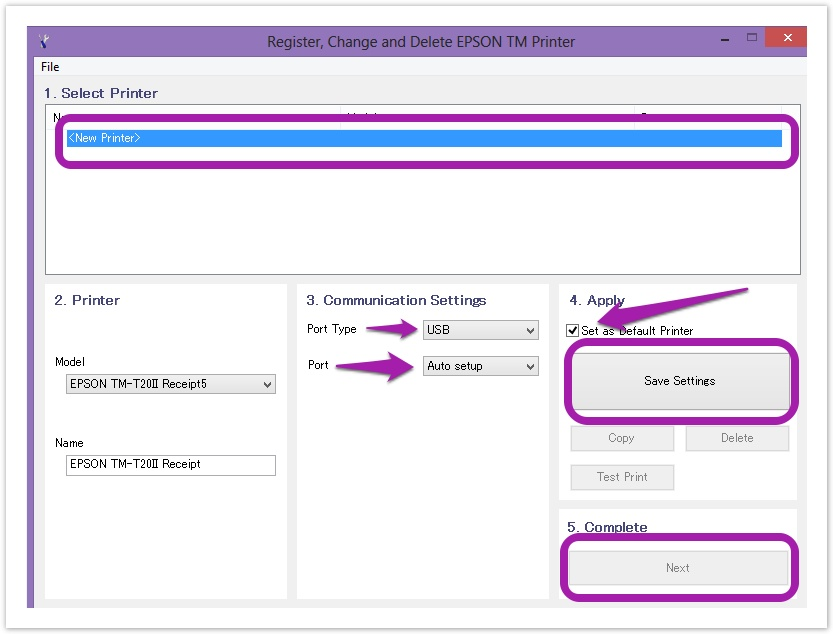Image resolution: width=833 pixels, height=634 pixels.
Task: Click the Set as Default Printer label
Action: (637, 331)
